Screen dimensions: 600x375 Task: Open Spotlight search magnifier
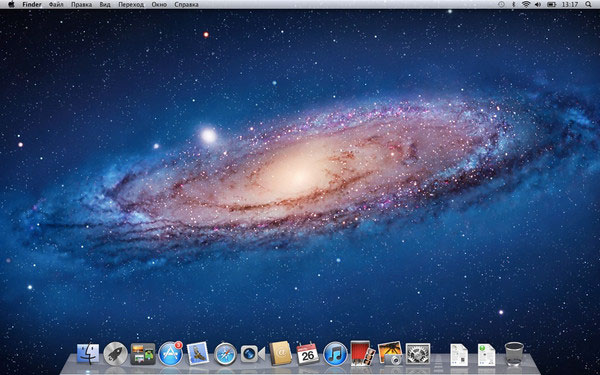[x=588, y=4]
